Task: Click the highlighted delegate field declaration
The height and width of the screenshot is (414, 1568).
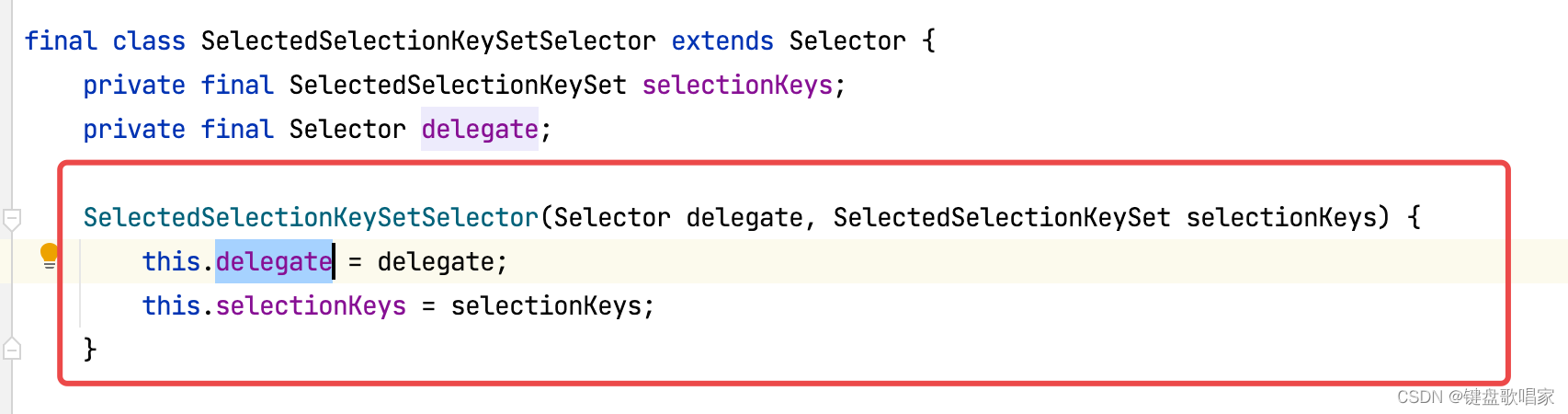Action: pos(480,130)
